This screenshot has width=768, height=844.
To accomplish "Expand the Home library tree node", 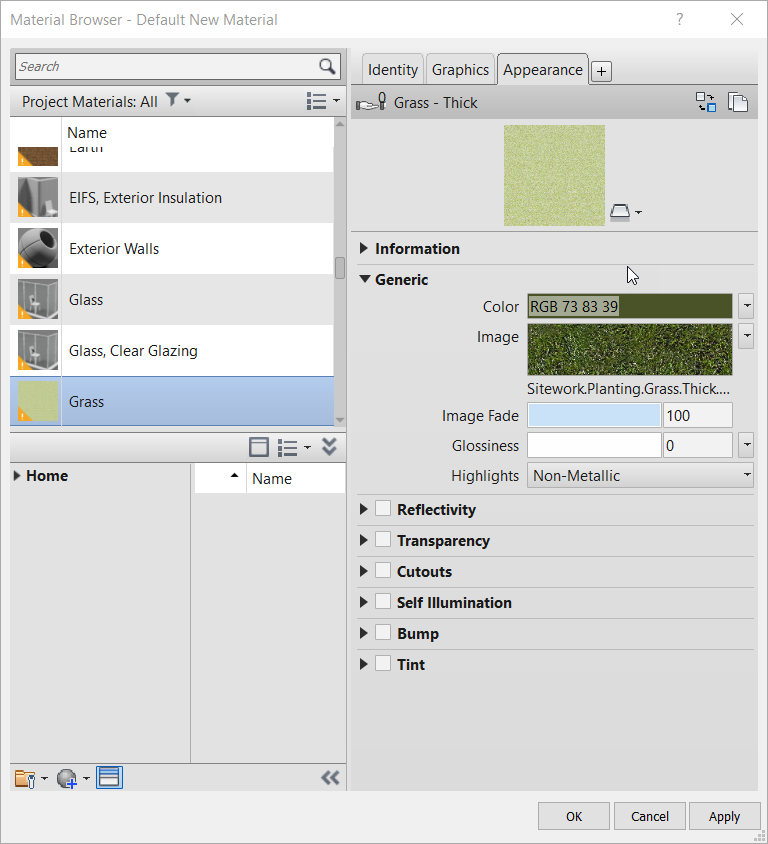I will (x=17, y=476).
